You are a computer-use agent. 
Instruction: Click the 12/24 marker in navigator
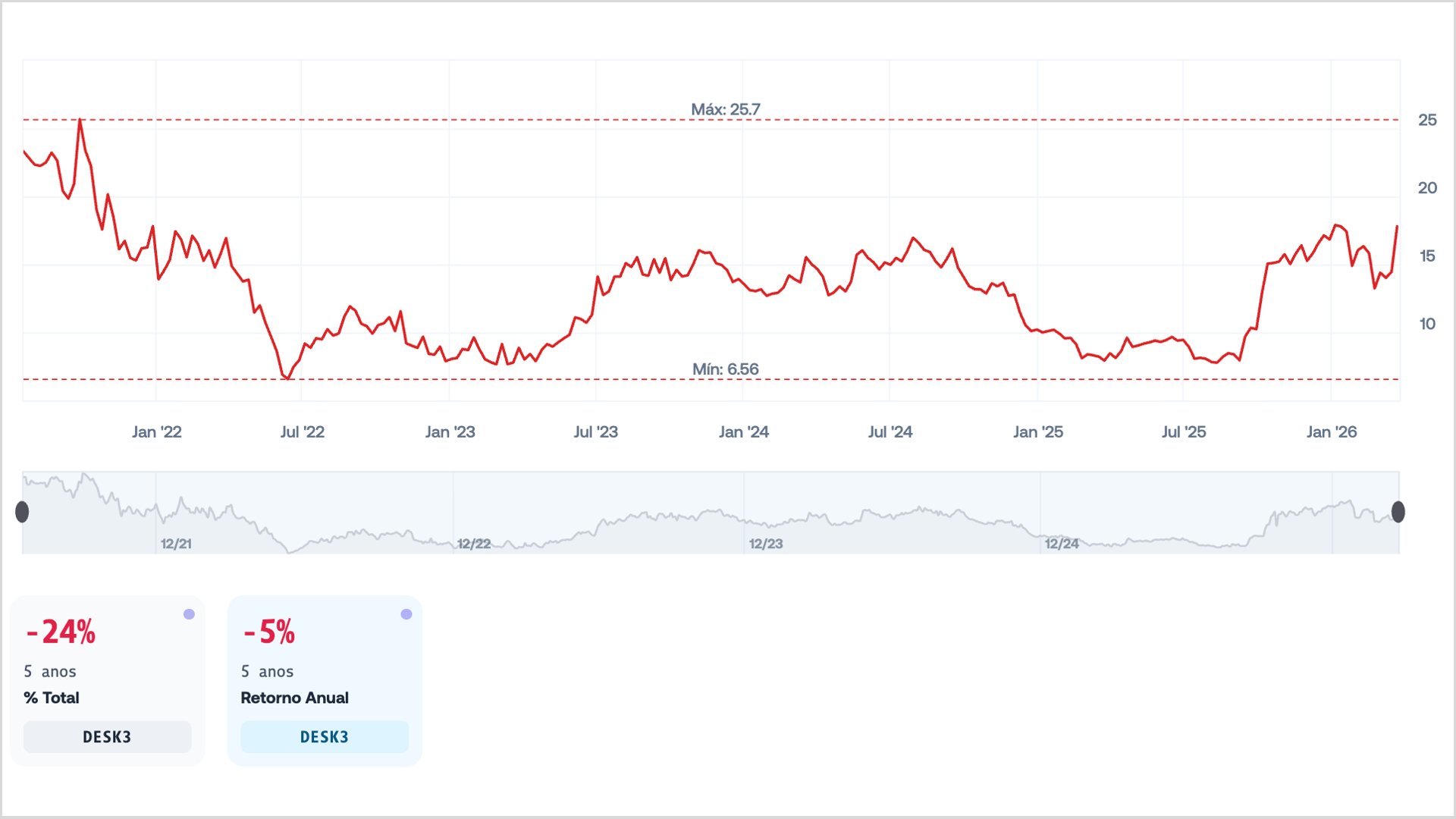(1062, 544)
